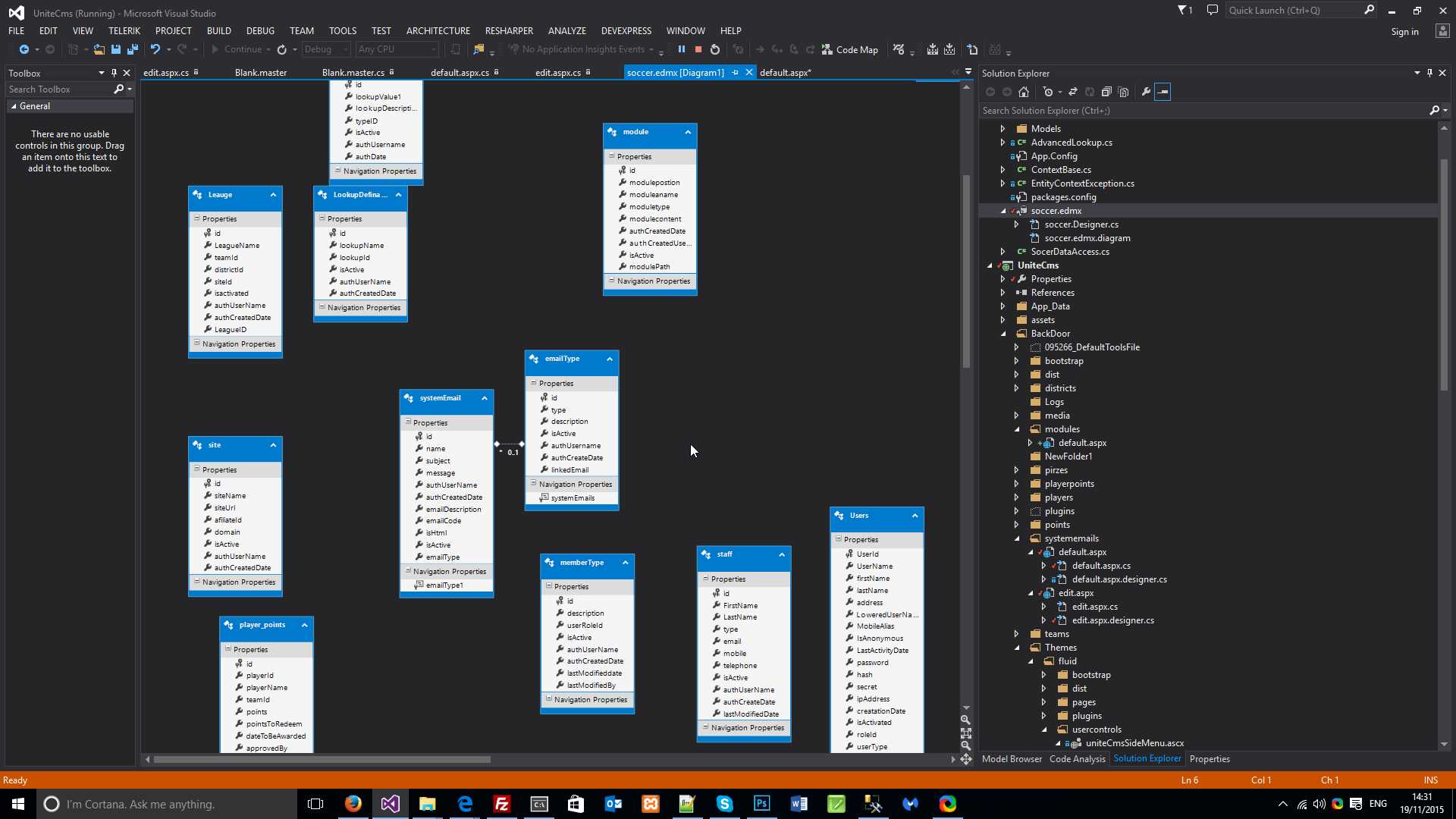Viewport: 1456px width, 819px height.
Task: Click the Break All pause icon
Action: [681, 49]
